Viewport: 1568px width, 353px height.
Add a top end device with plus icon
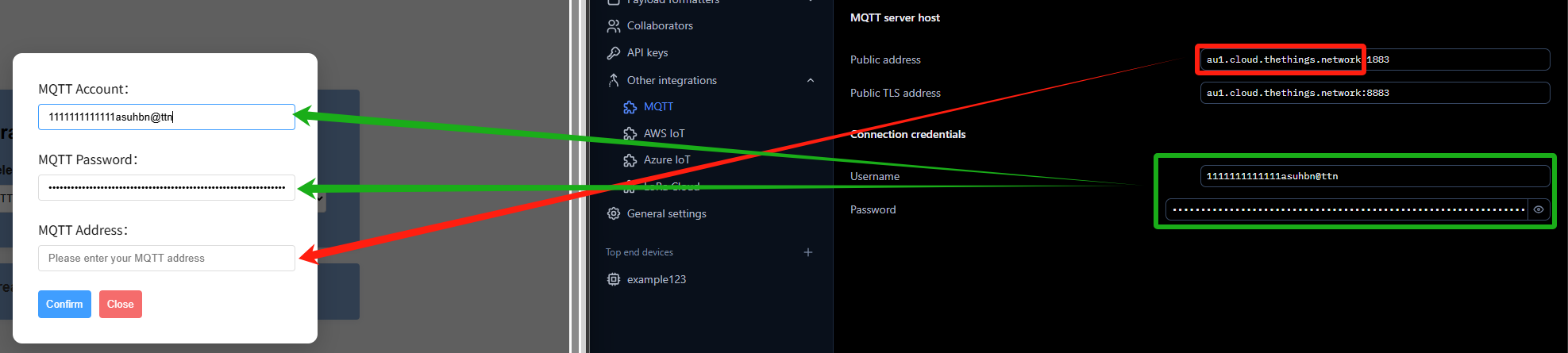[808, 252]
